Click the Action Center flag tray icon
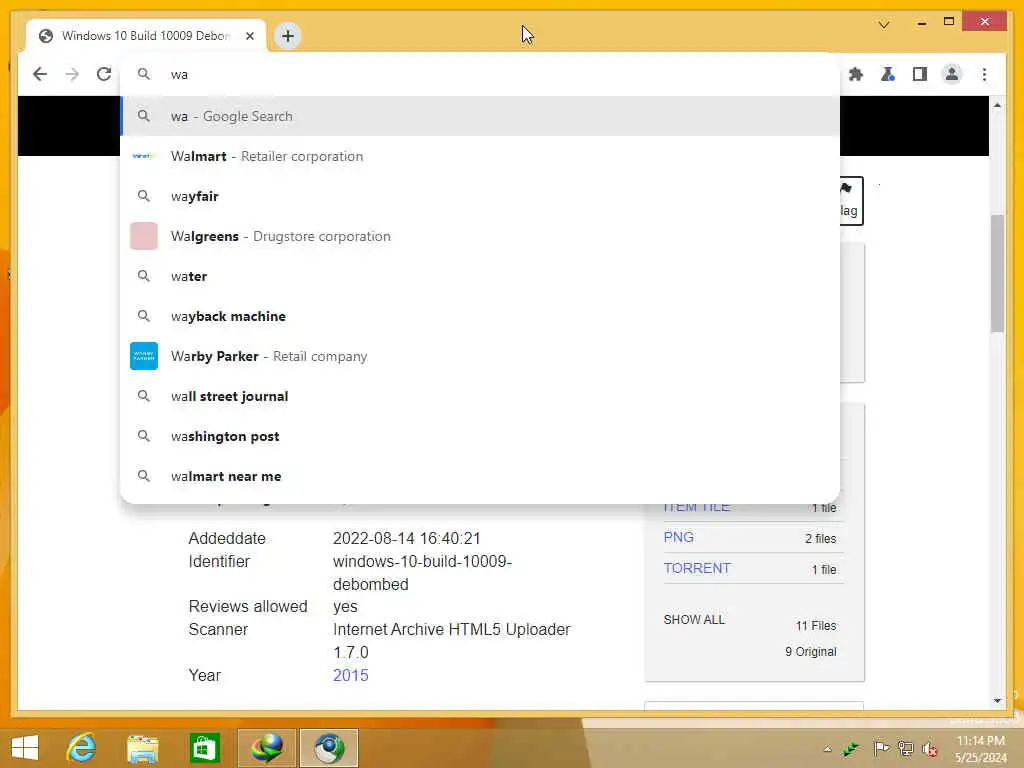 point(880,748)
